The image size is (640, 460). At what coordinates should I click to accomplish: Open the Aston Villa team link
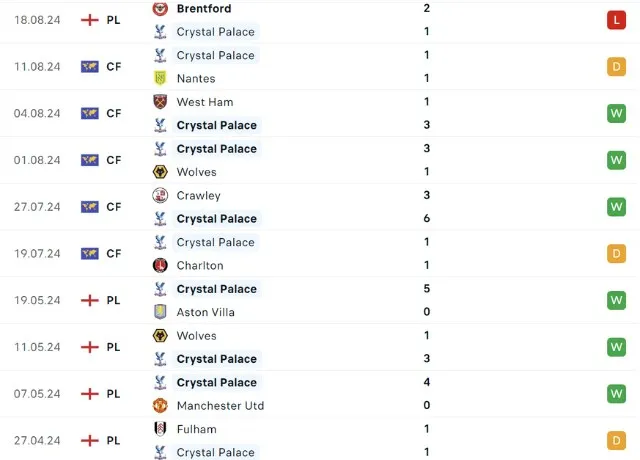pyautogui.click(x=206, y=312)
